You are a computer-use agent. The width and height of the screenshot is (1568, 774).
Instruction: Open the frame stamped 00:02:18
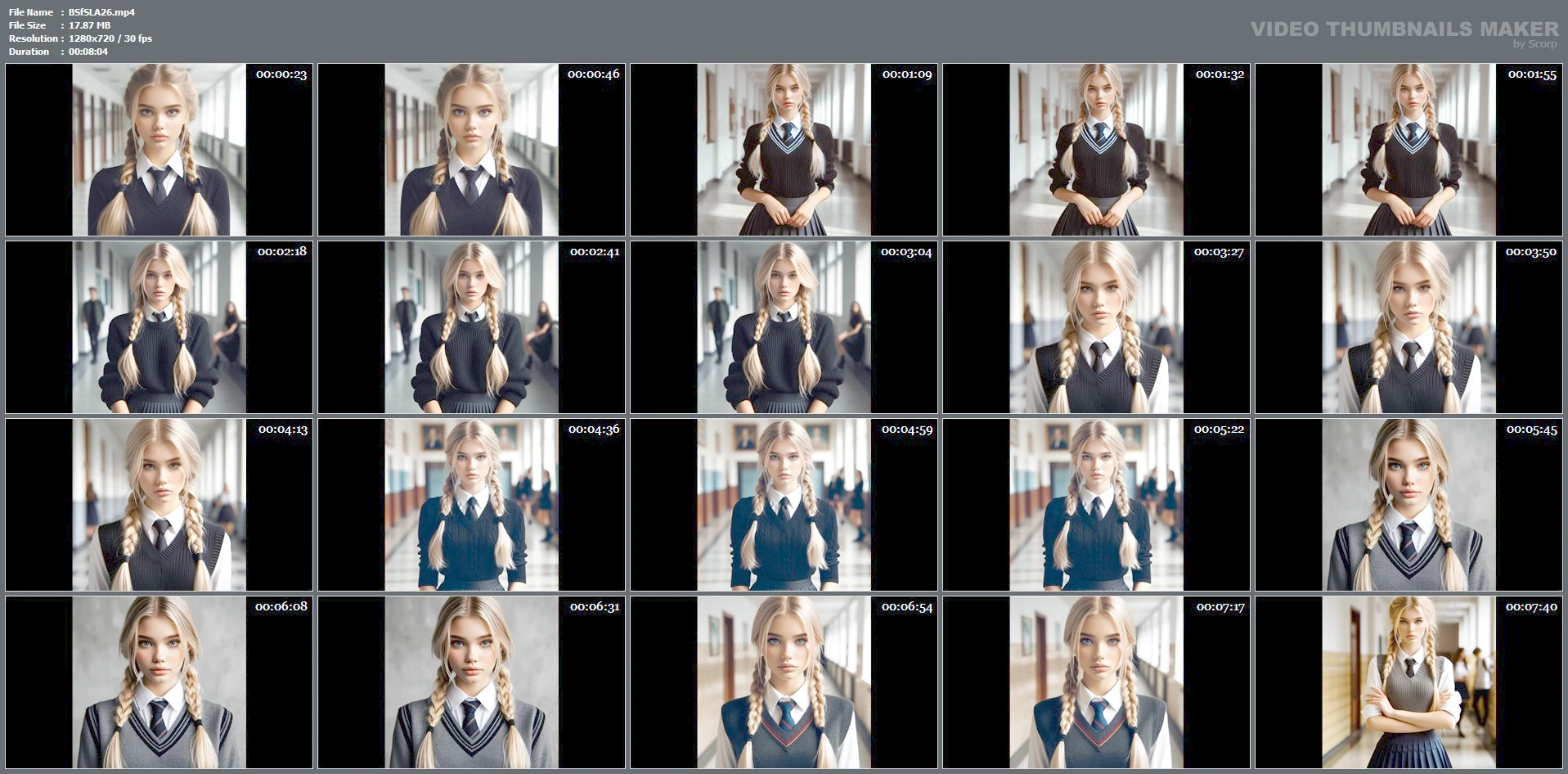(159, 327)
